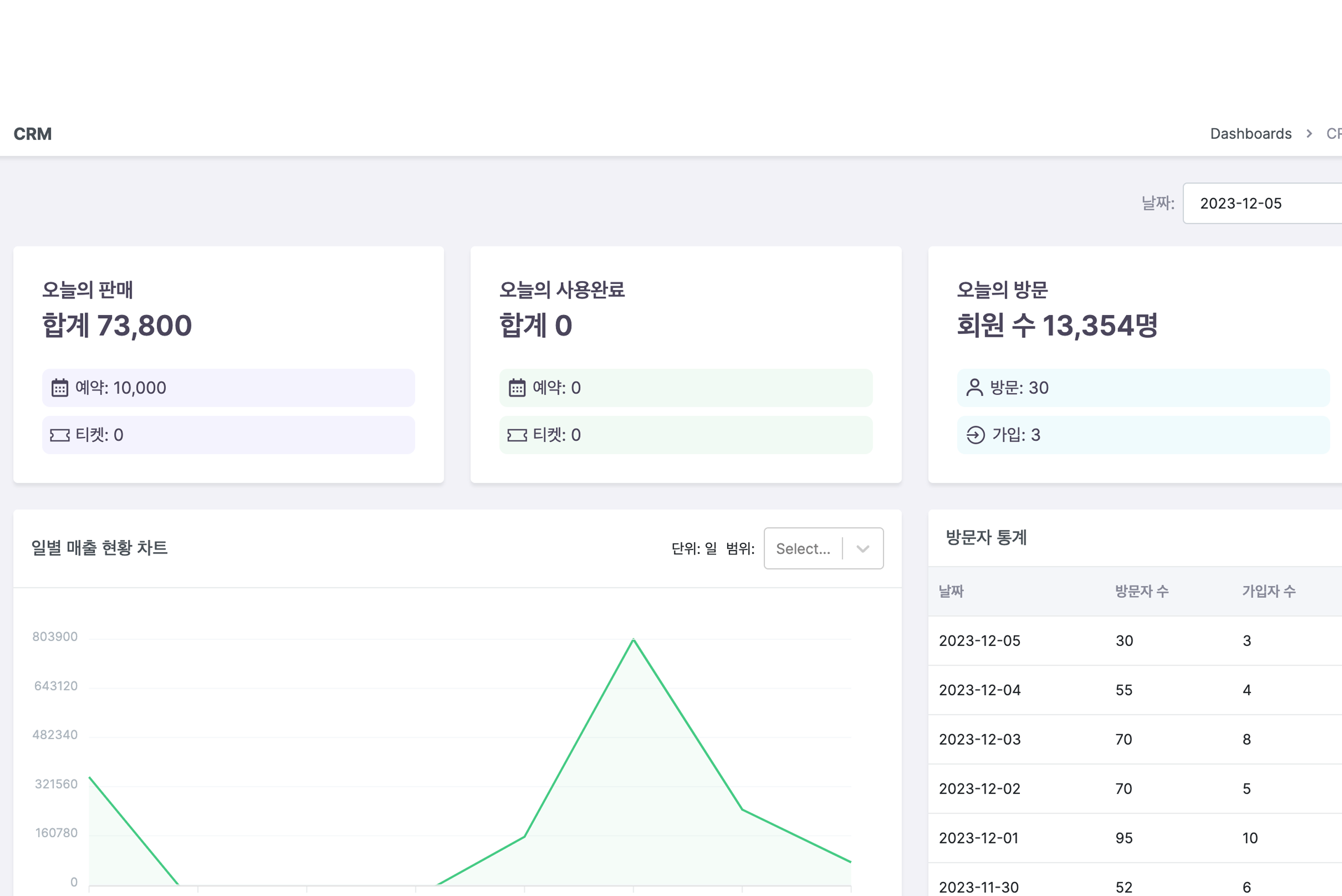
Task: Click the CRM page title
Action: pos(33,134)
